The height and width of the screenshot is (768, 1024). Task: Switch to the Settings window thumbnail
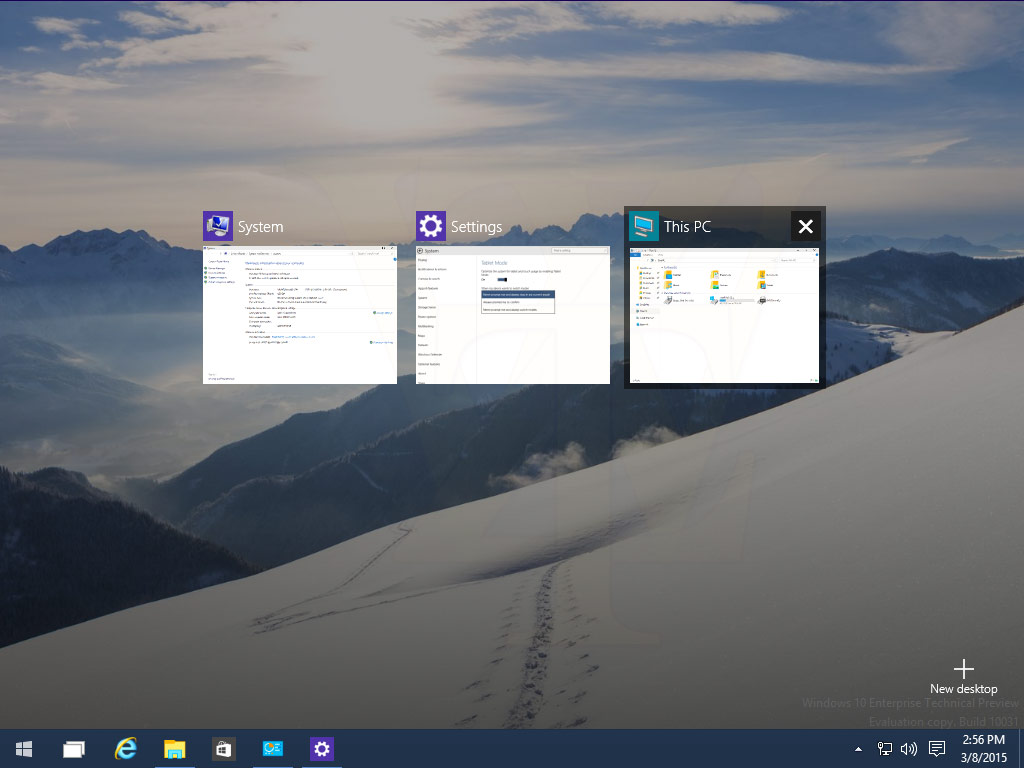tap(513, 315)
